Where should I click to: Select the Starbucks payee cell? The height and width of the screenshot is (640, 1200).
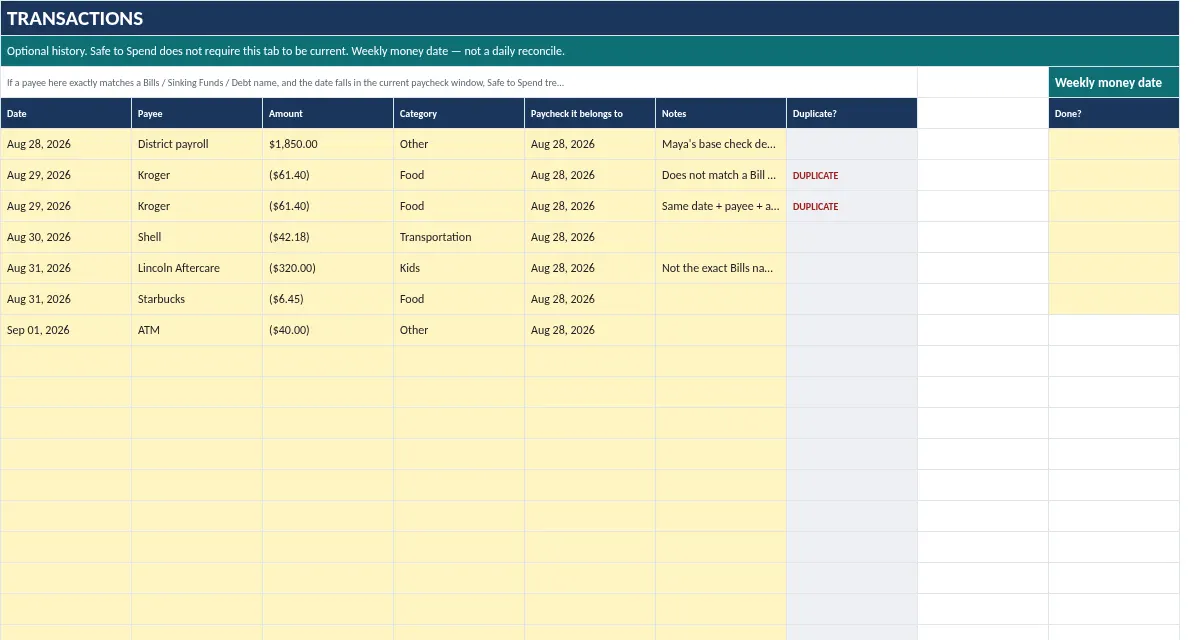[x=197, y=300]
